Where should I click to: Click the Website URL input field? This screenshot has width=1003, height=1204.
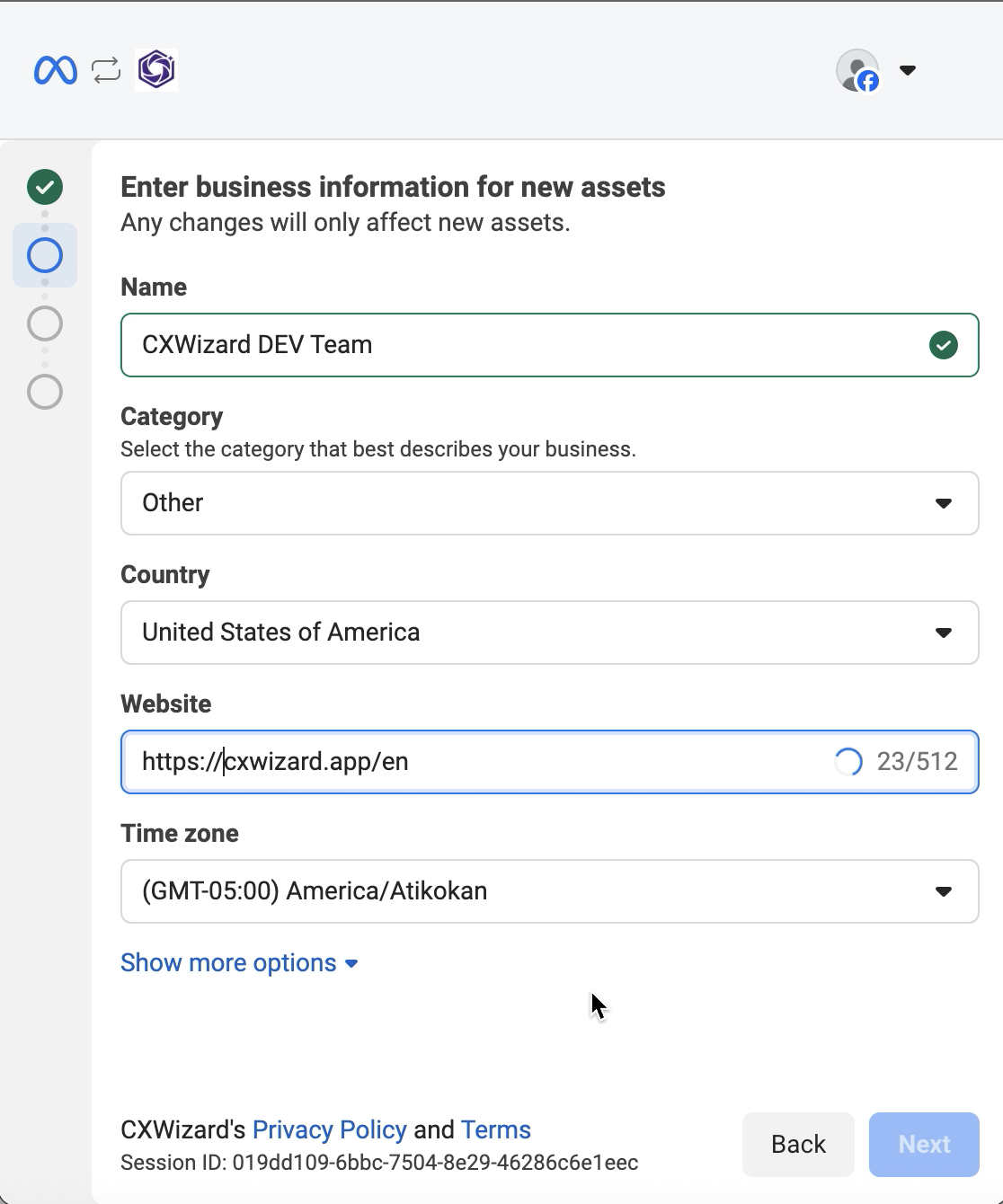(x=549, y=762)
